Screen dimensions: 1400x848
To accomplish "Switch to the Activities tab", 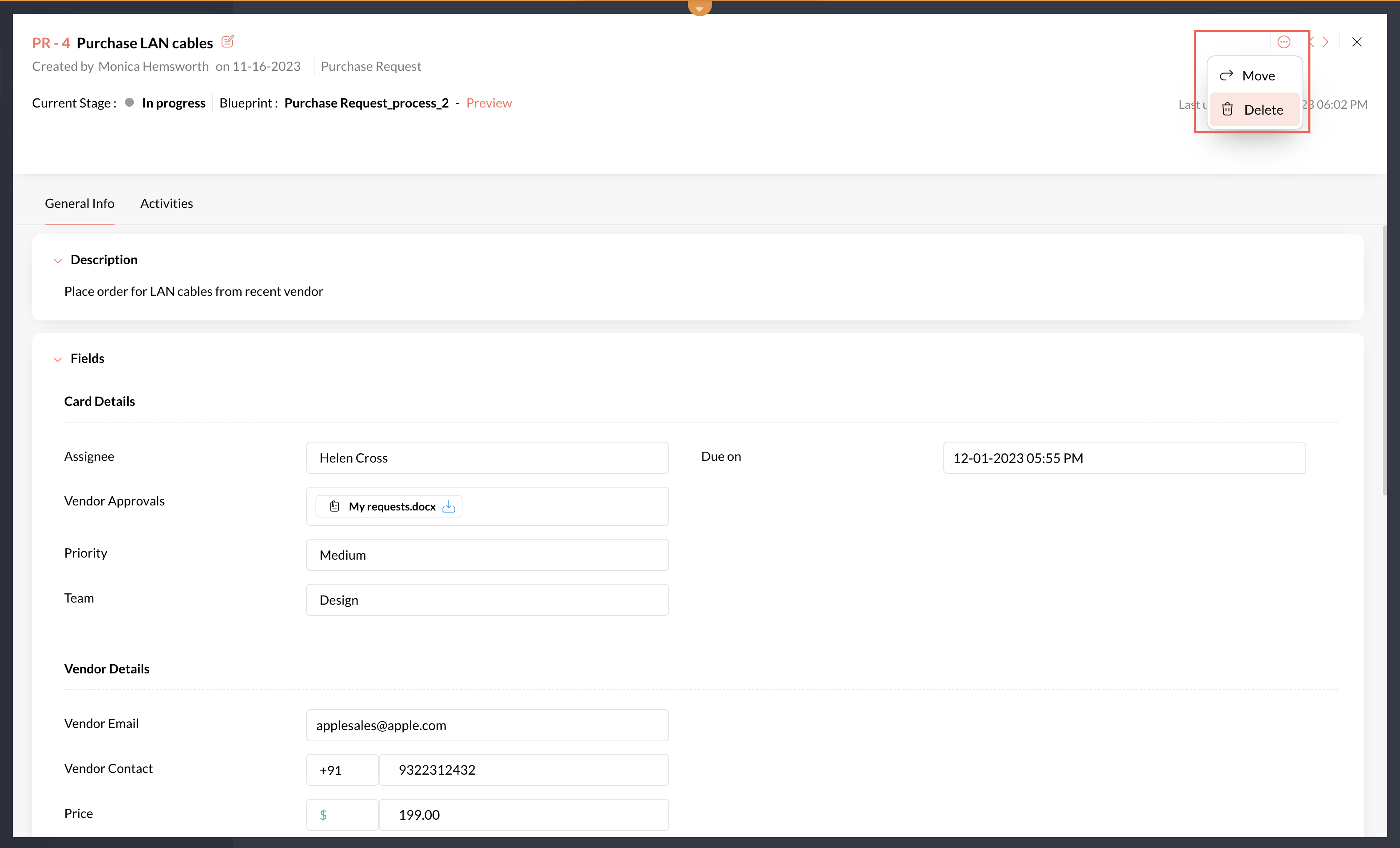I will (x=167, y=203).
